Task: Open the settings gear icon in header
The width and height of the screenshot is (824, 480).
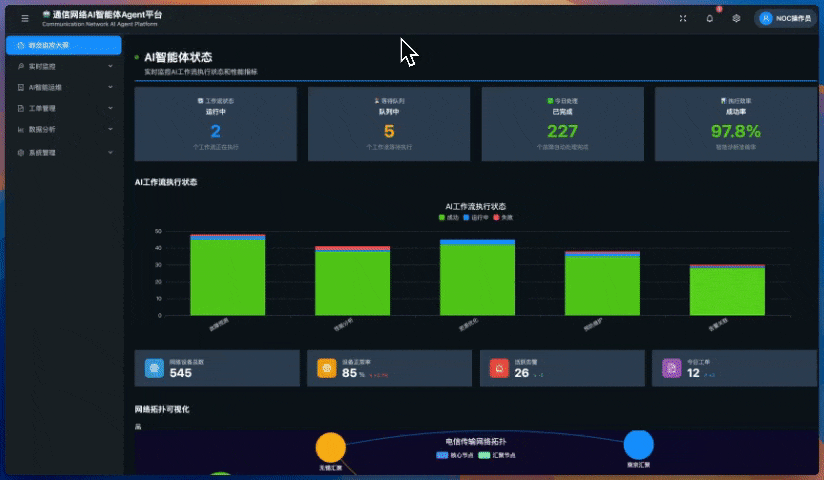Action: pyautogui.click(x=736, y=18)
